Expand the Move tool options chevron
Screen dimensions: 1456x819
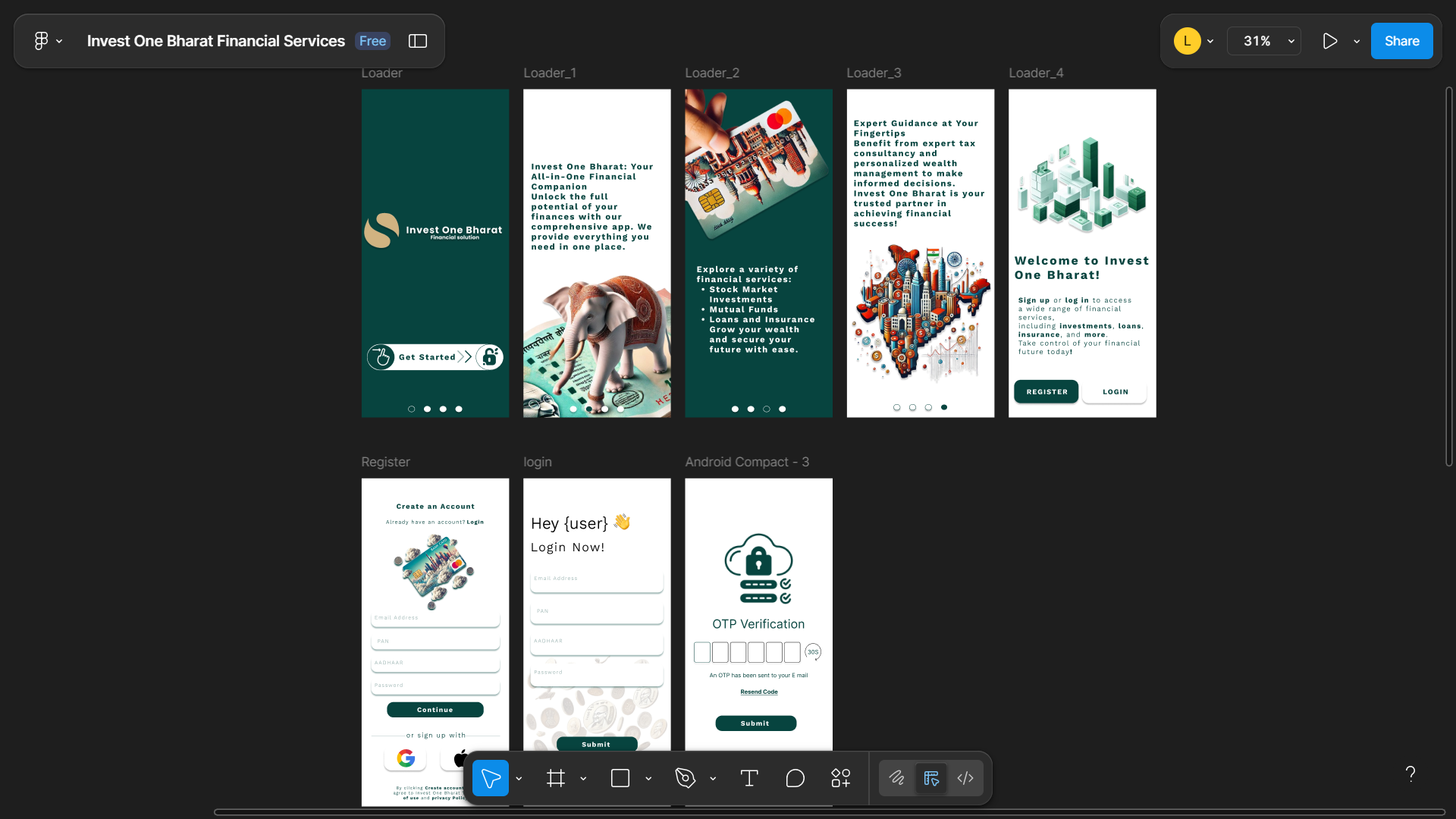pyautogui.click(x=519, y=779)
